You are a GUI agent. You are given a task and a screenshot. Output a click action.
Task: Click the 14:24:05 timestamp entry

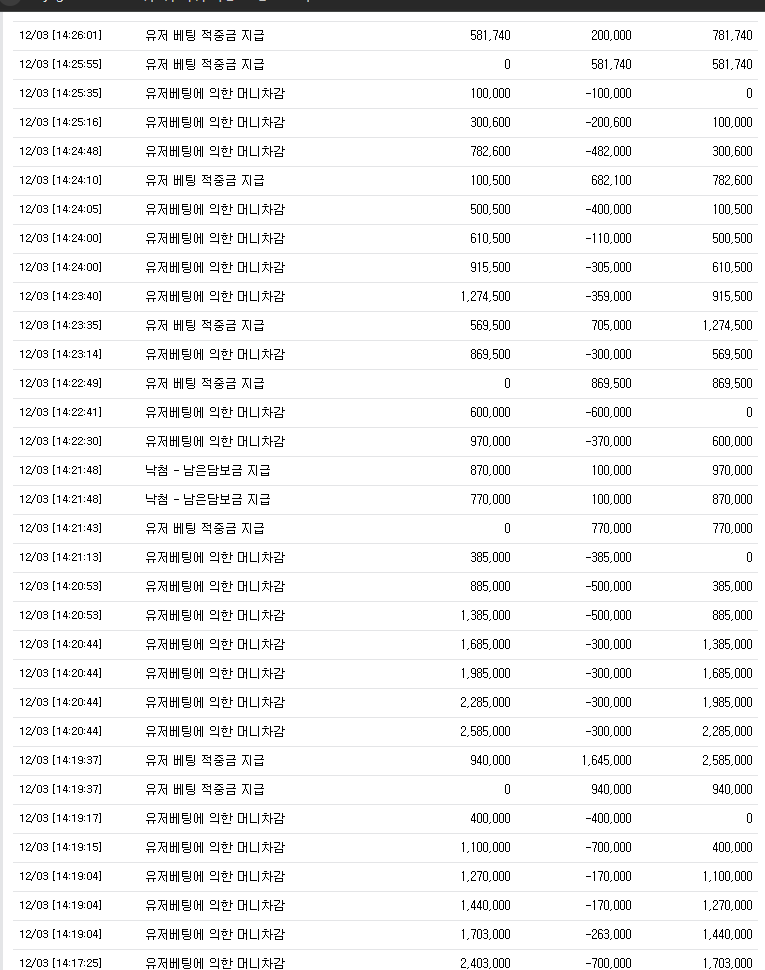click(60, 209)
